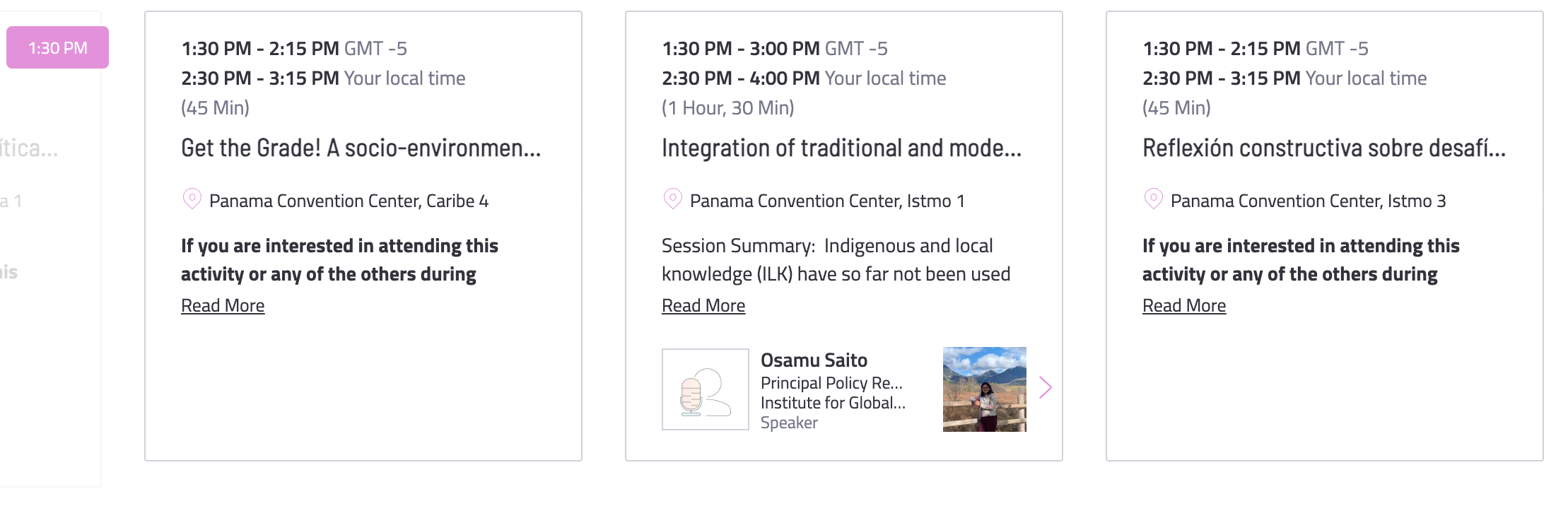The width and height of the screenshot is (1568, 506).
Task: Show next speaker with pink chevron arrow
Action: pos(1046,387)
